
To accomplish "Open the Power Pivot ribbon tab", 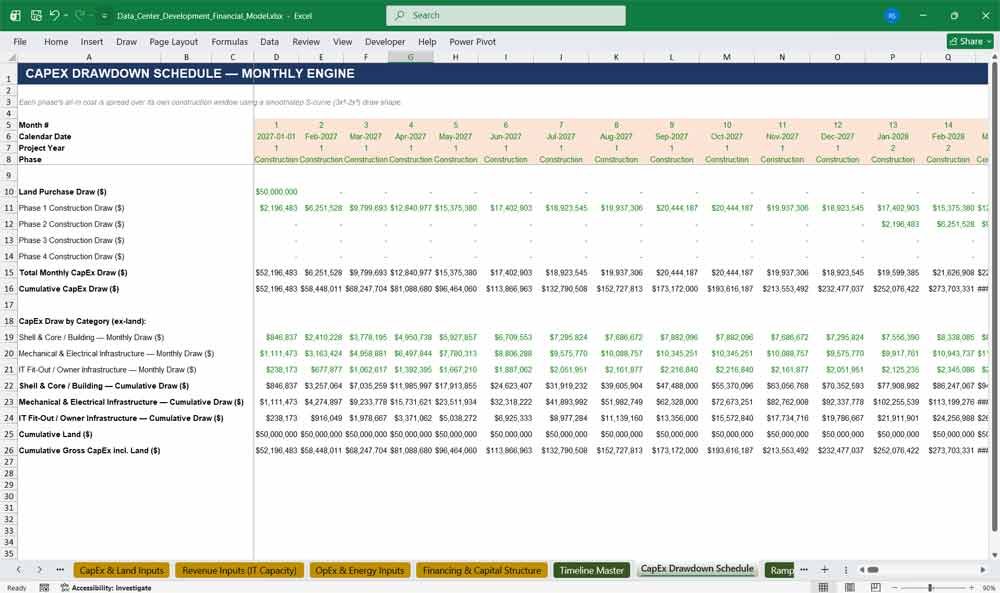I will pos(473,41).
